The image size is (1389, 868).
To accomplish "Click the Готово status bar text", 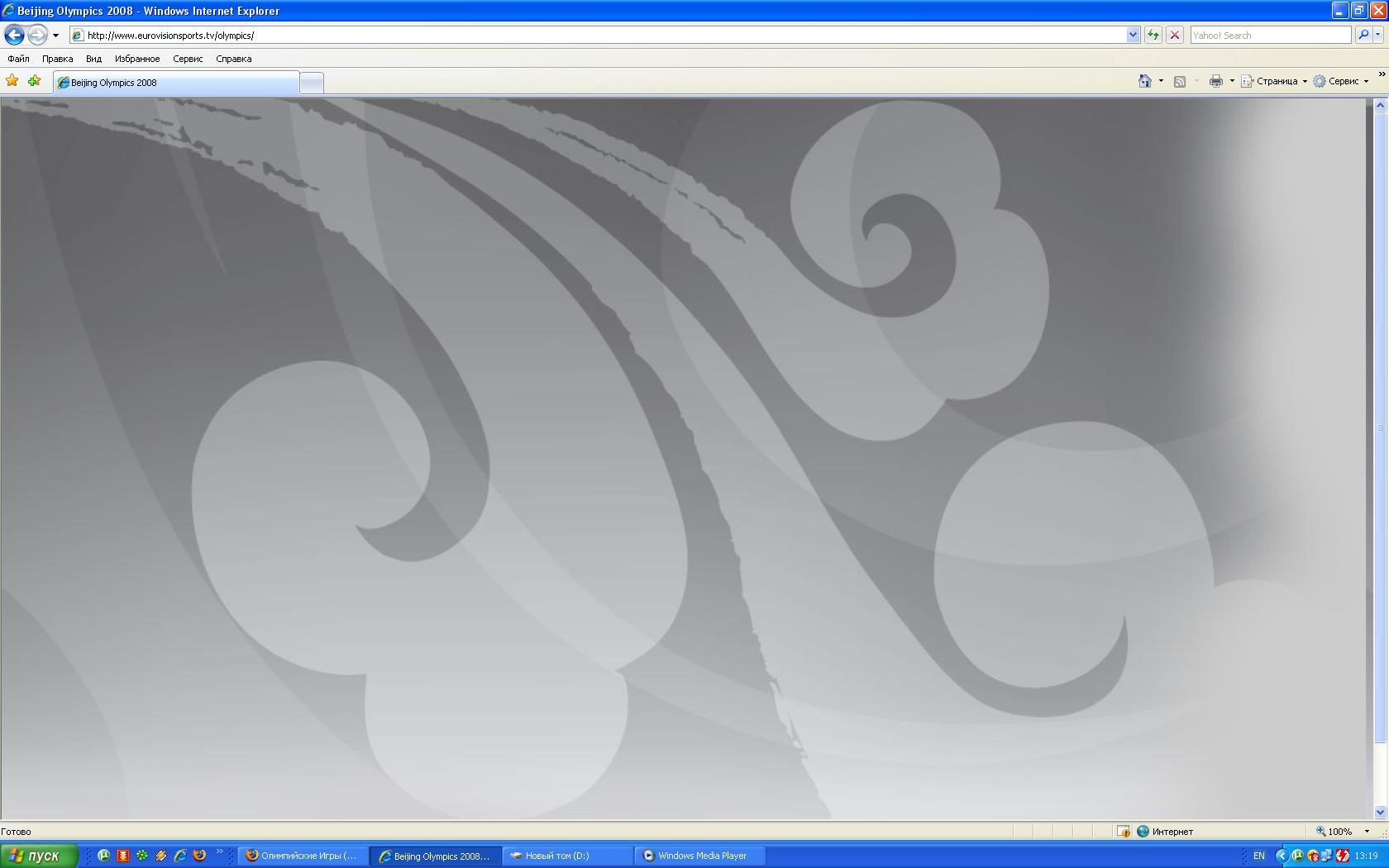I will tap(16, 832).
